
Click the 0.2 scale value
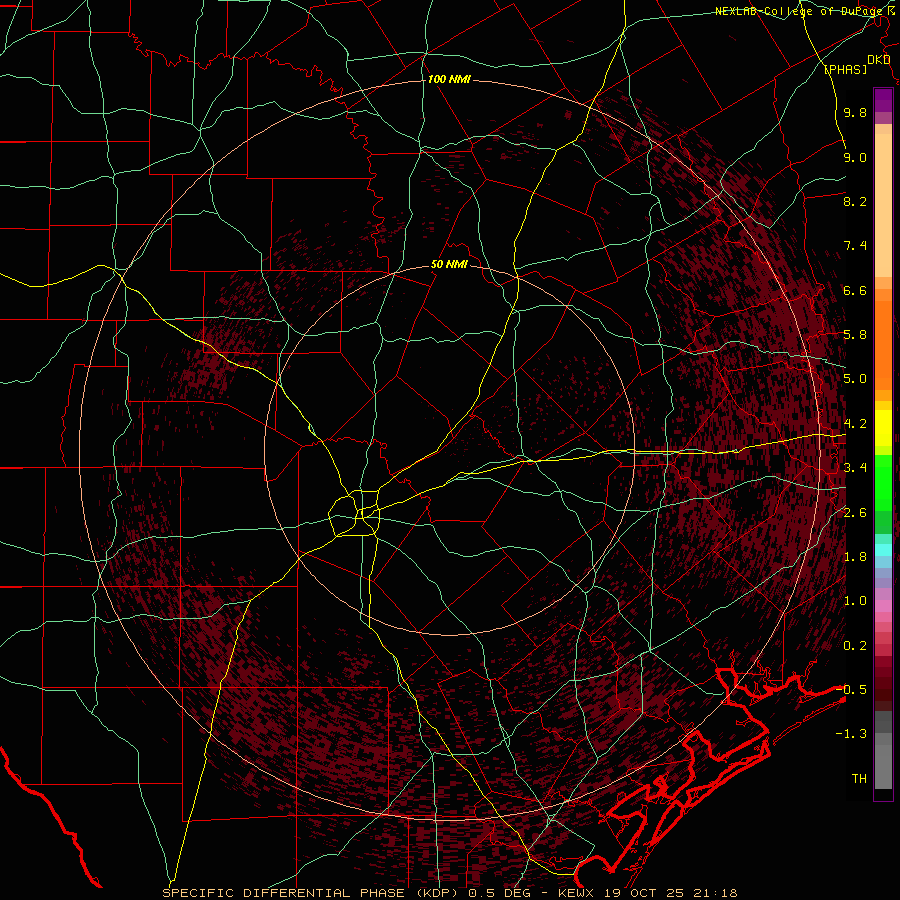tap(855, 646)
